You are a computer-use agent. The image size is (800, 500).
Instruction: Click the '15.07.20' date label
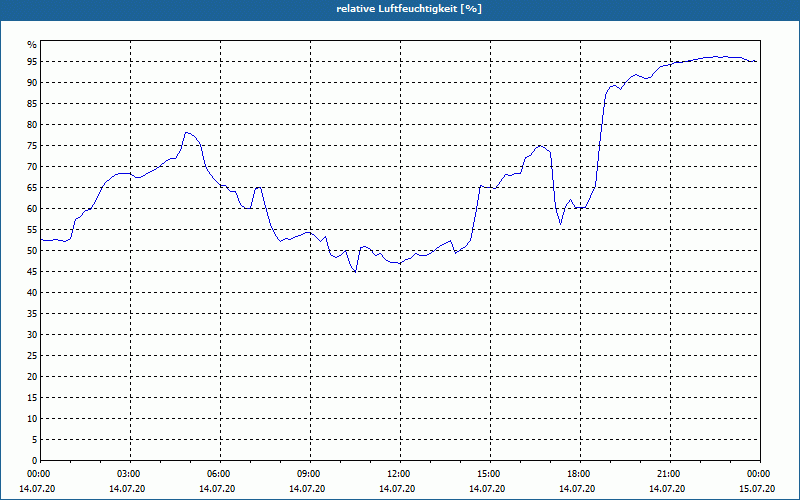pyautogui.click(x=757, y=489)
